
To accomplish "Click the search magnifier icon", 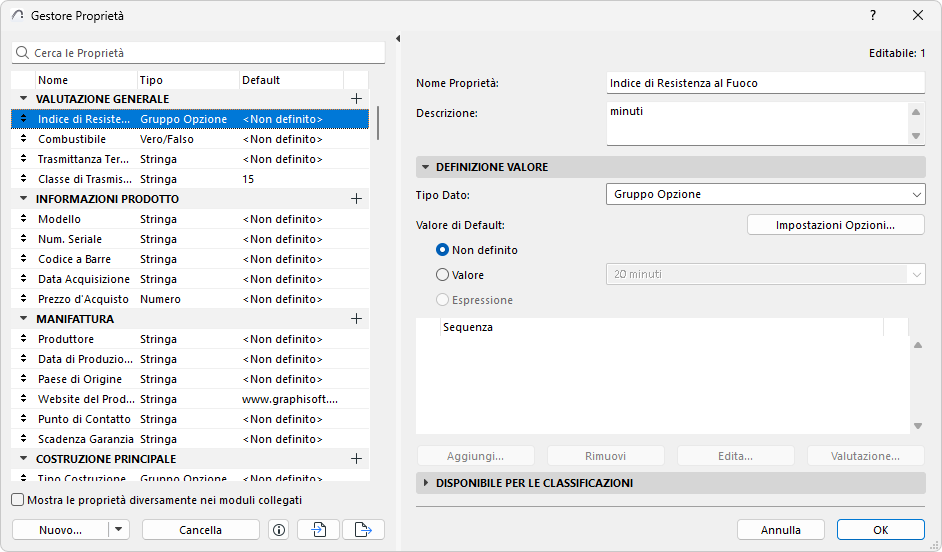I will pyautogui.click(x=22, y=53).
